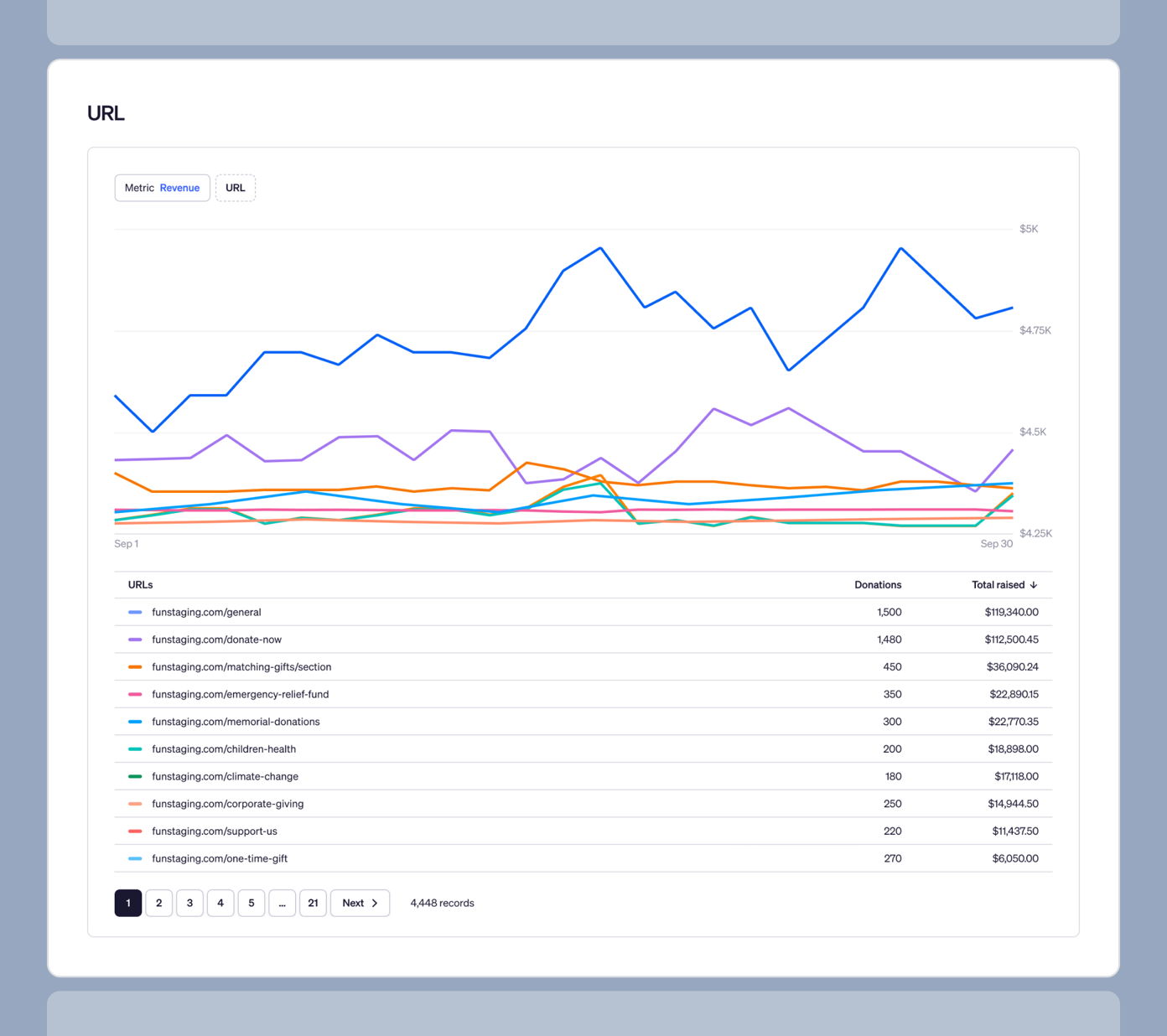Sort by Total raised arrow icon
This screenshot has height=1036, width=1167.
pos(1034,585)
